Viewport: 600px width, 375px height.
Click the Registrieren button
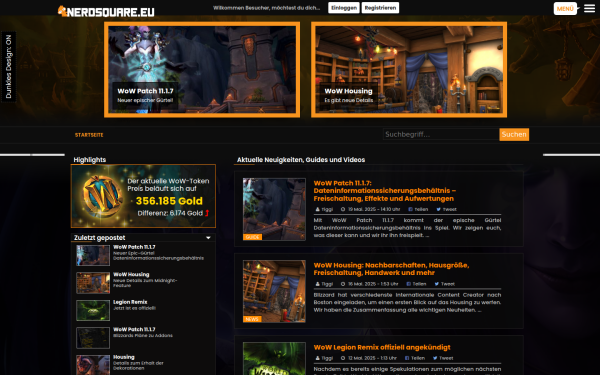tap(380, 8)
